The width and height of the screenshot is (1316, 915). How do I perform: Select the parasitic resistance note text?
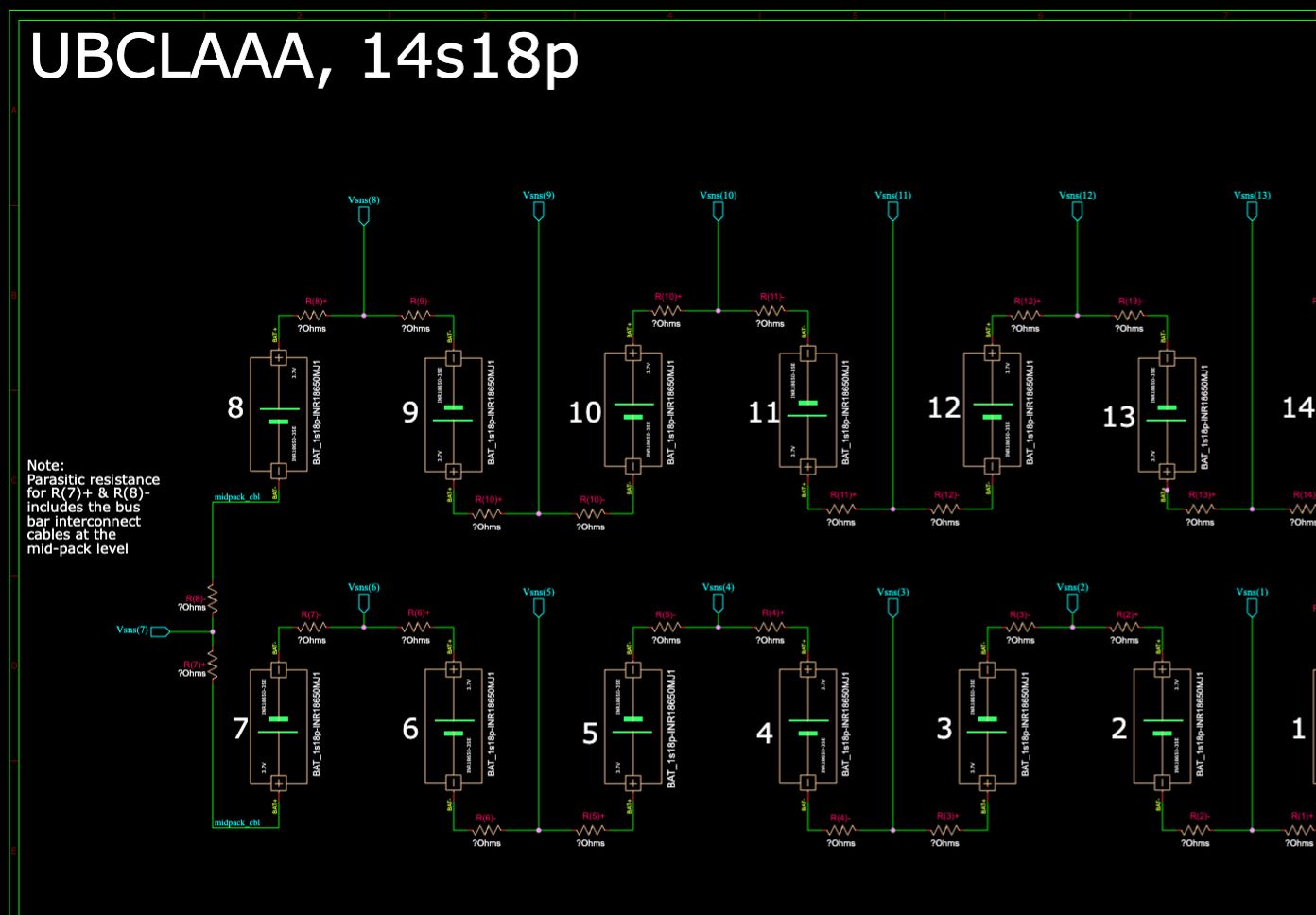pyautogui.click(x=93, y=507)
